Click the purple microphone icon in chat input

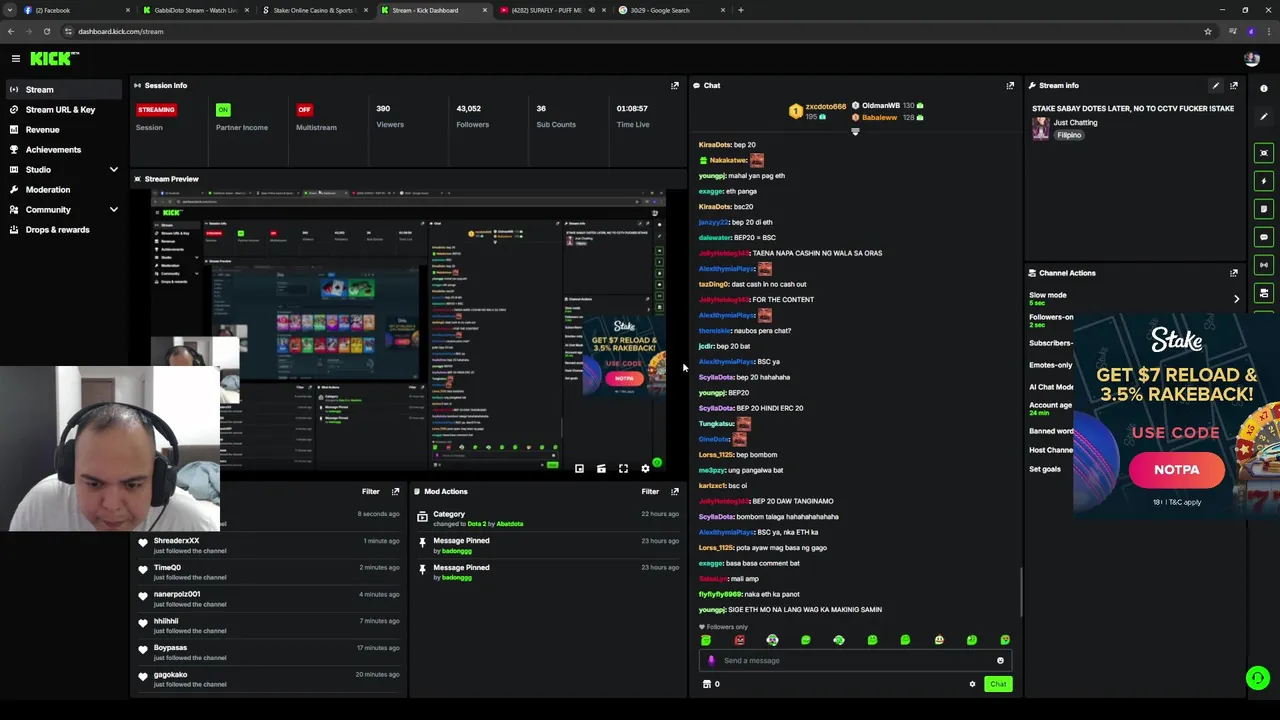click(x=711, y=661)
